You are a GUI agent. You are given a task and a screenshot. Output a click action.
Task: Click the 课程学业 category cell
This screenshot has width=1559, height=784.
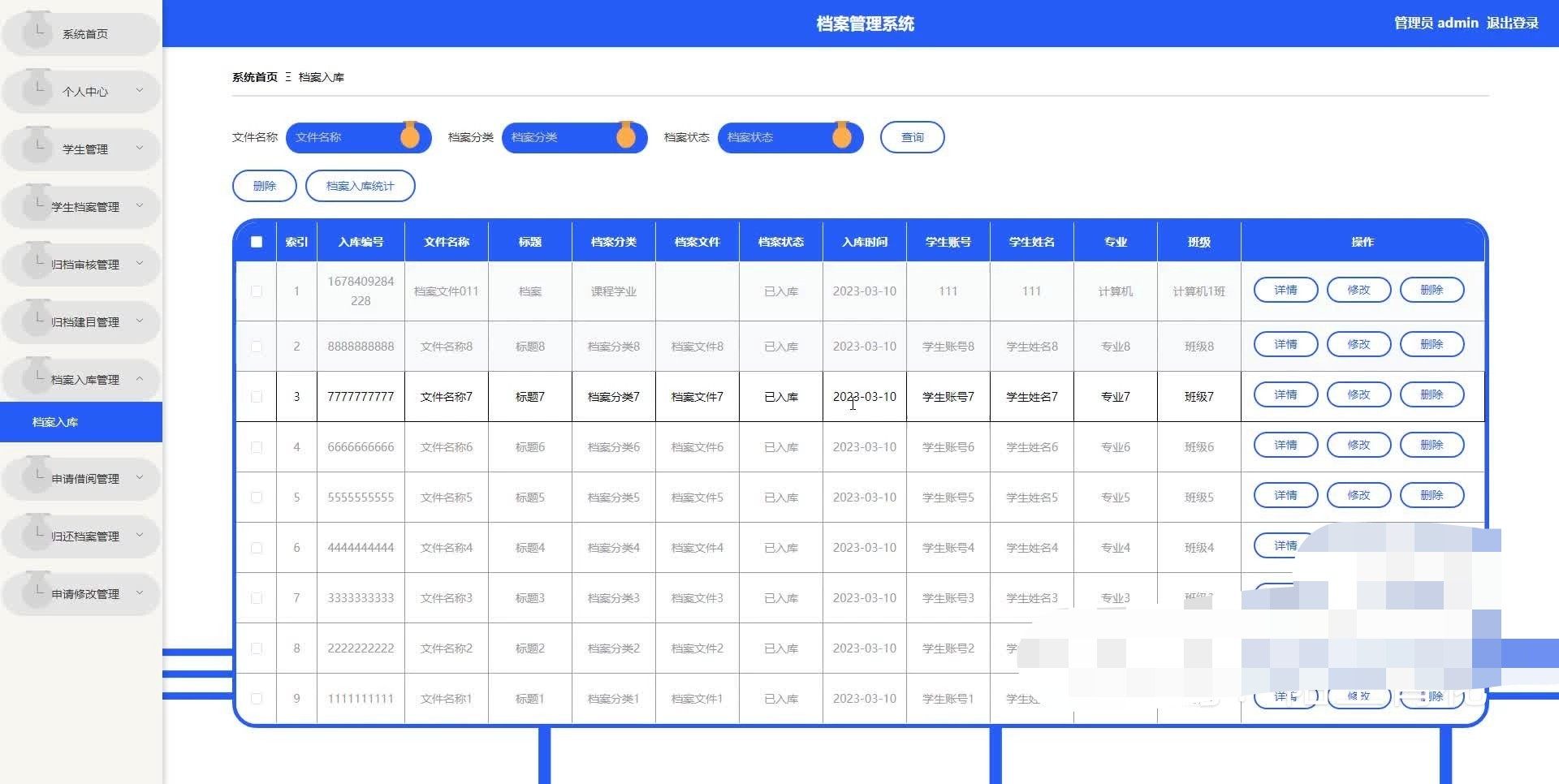point(614,291)
